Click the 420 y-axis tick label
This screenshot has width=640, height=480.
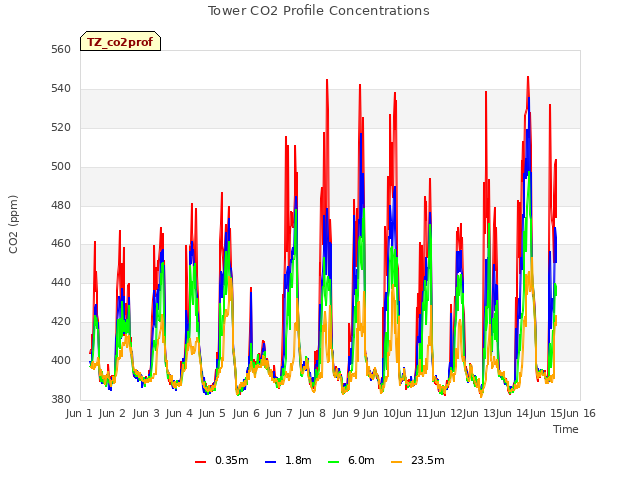click(61, 322)
